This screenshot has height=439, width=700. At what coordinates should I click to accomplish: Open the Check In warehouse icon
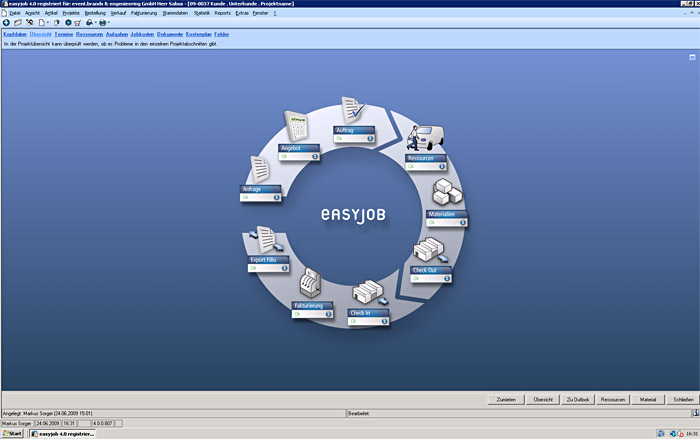click(370, 293)
